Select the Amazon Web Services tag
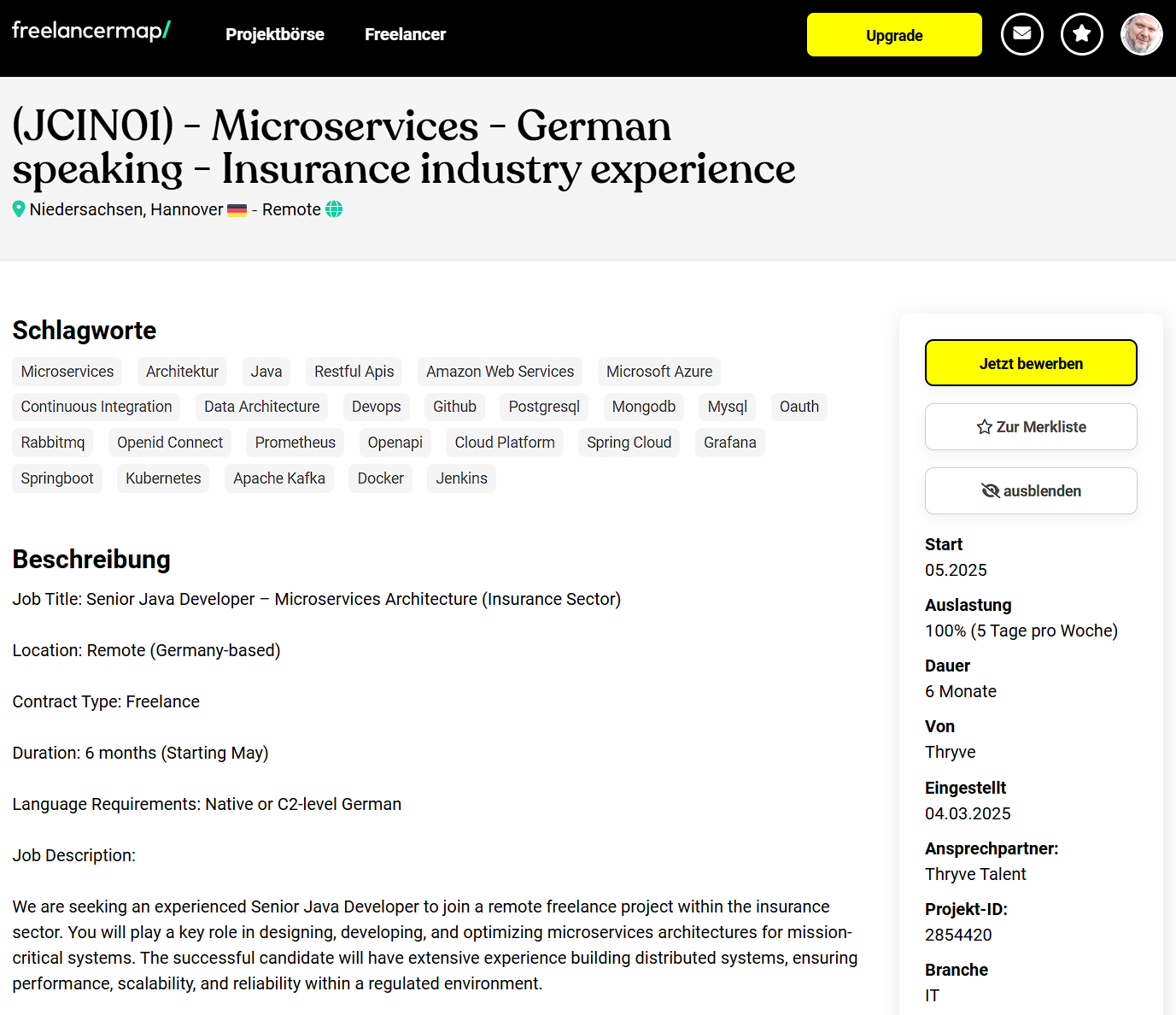The height and width of the screenshot is (1015, 1176). pos(500,372)
